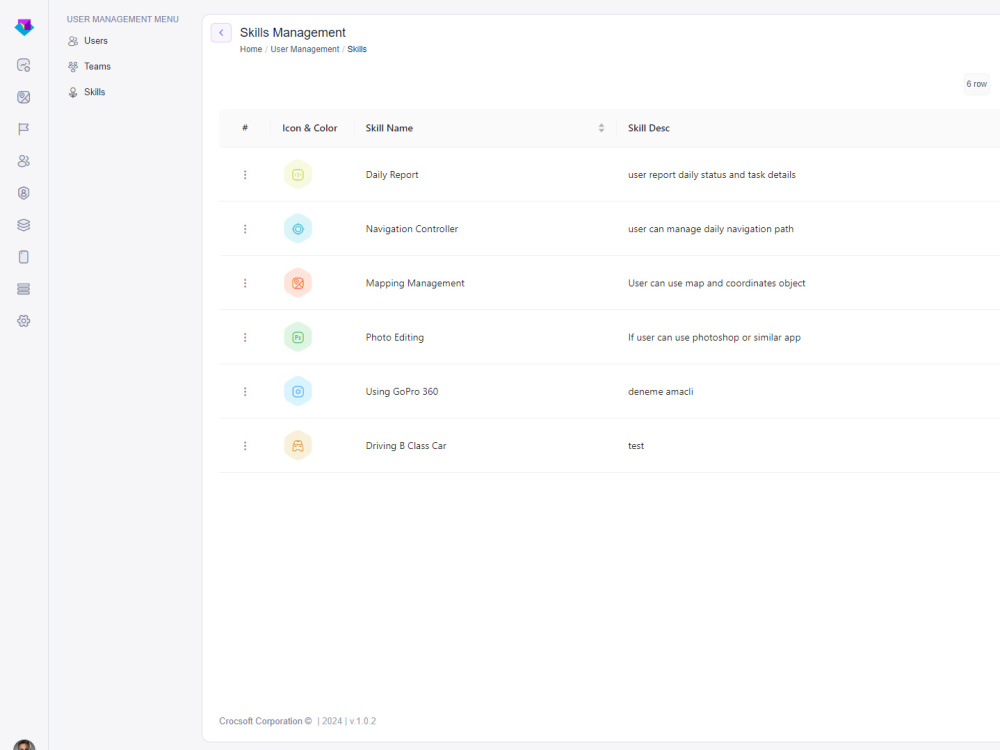This screenshot has height=750, width=1000.
Task: Select the Photo Editing skill name
Action: [x=394, y=337]
